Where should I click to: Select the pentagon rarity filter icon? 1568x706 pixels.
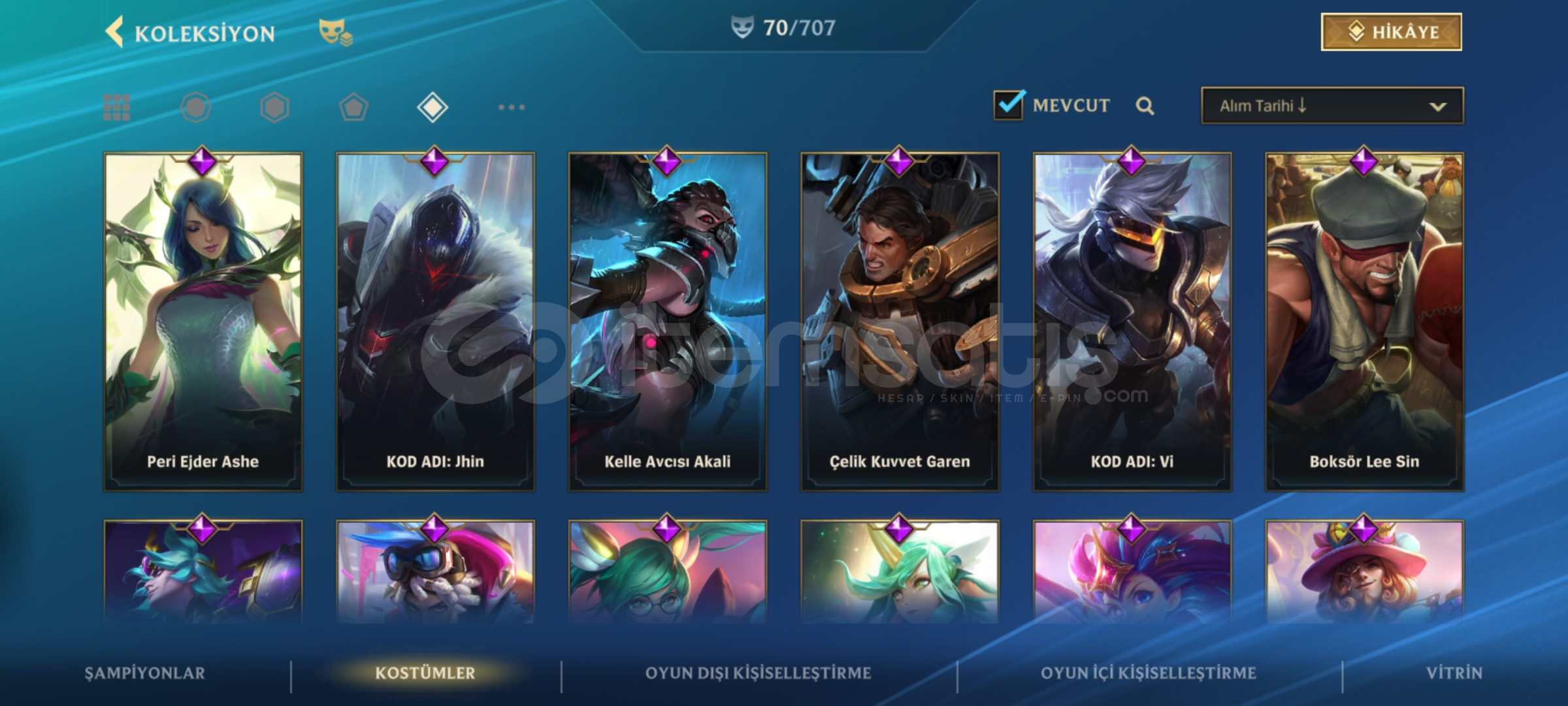[353, 107]
